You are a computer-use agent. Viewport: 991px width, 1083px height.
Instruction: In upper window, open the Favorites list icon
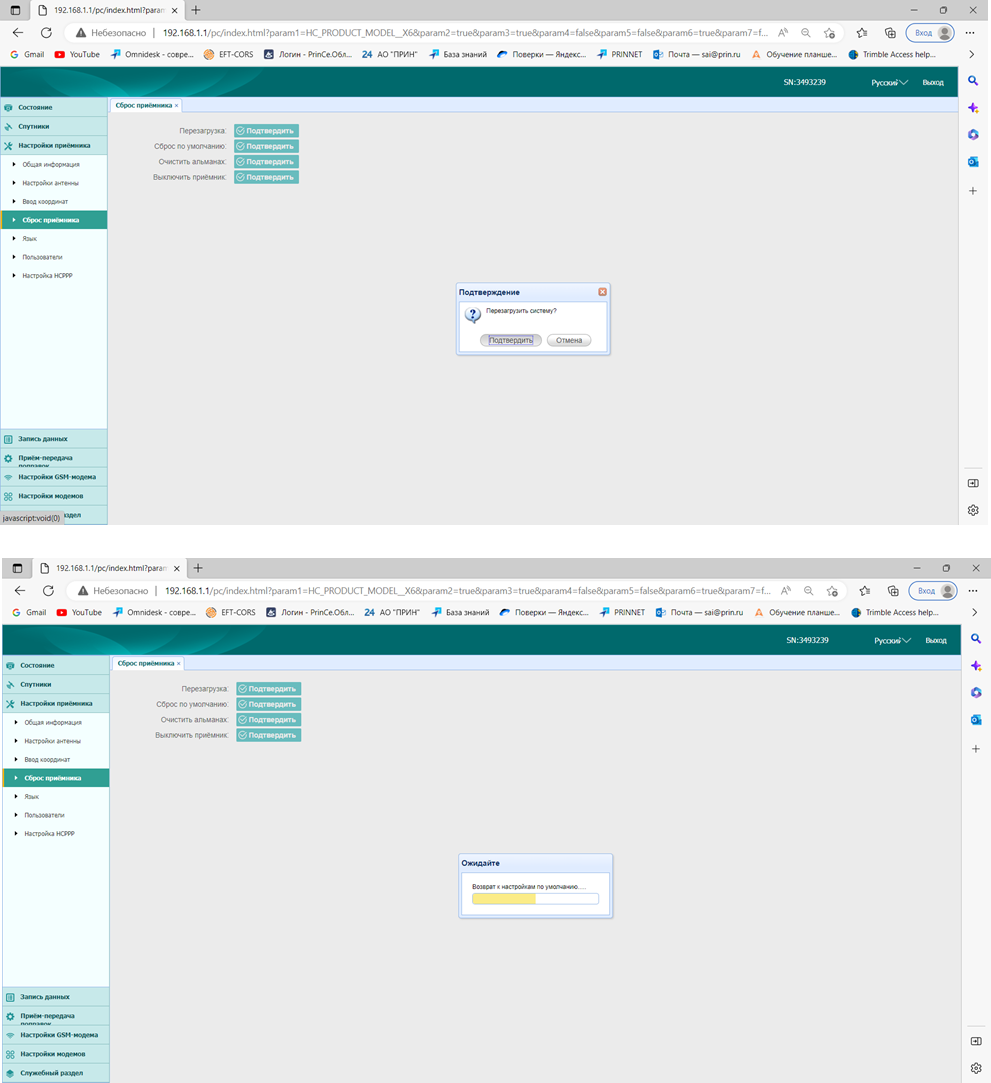[x=862, y=32]
